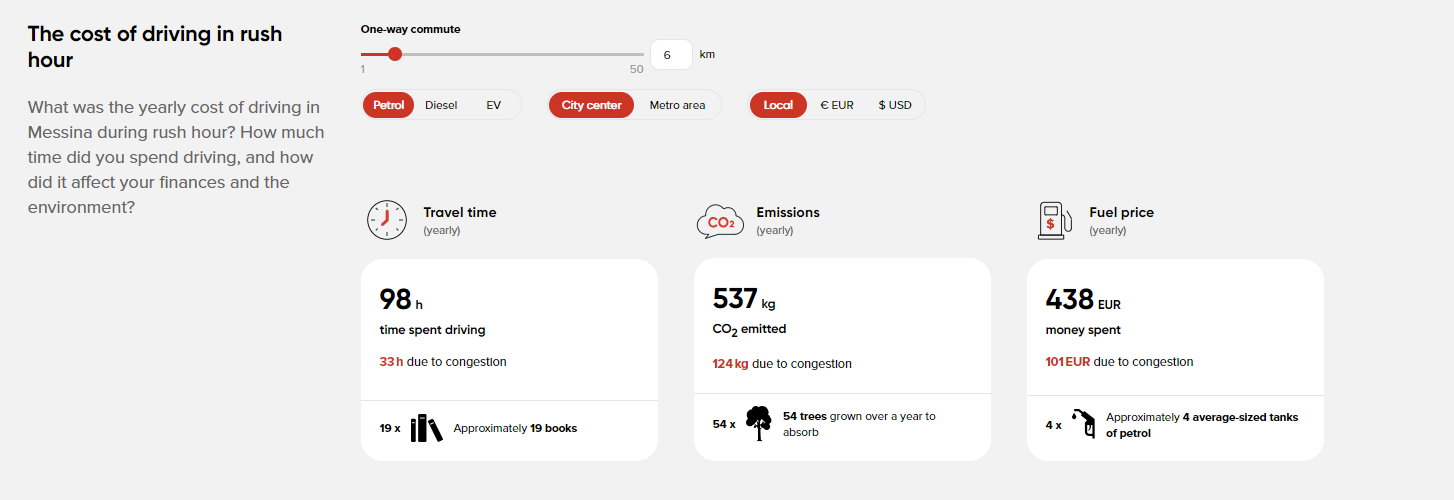Image resolution: width=1454 pixels, height=500 pixels.
Task: Click the CO2 cloud emissions icon
Action: click(720, 221)
